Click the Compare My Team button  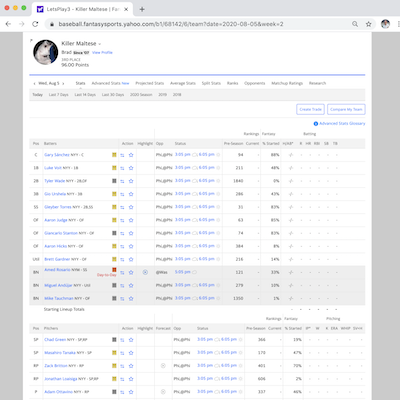346,109
